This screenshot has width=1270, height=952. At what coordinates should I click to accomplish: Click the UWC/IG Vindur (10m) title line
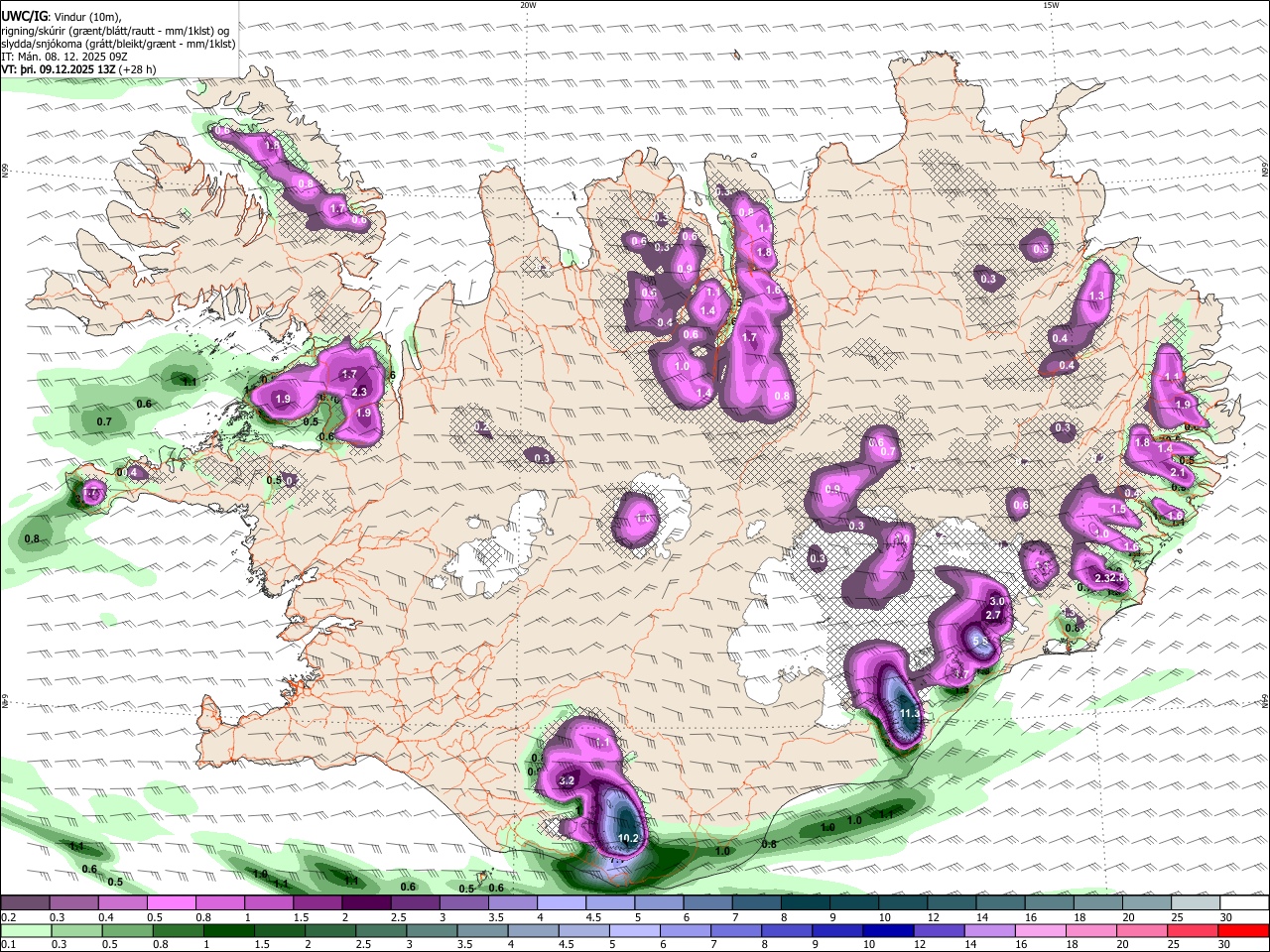(x=62, y=16)
